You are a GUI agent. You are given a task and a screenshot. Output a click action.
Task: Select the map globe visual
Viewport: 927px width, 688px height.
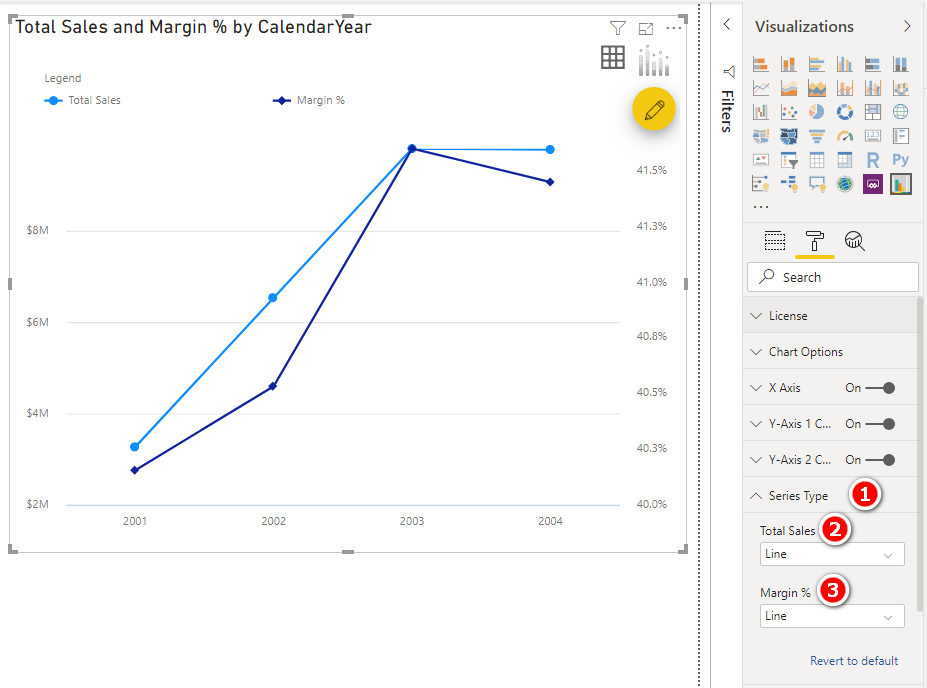[x=900, y=112]
